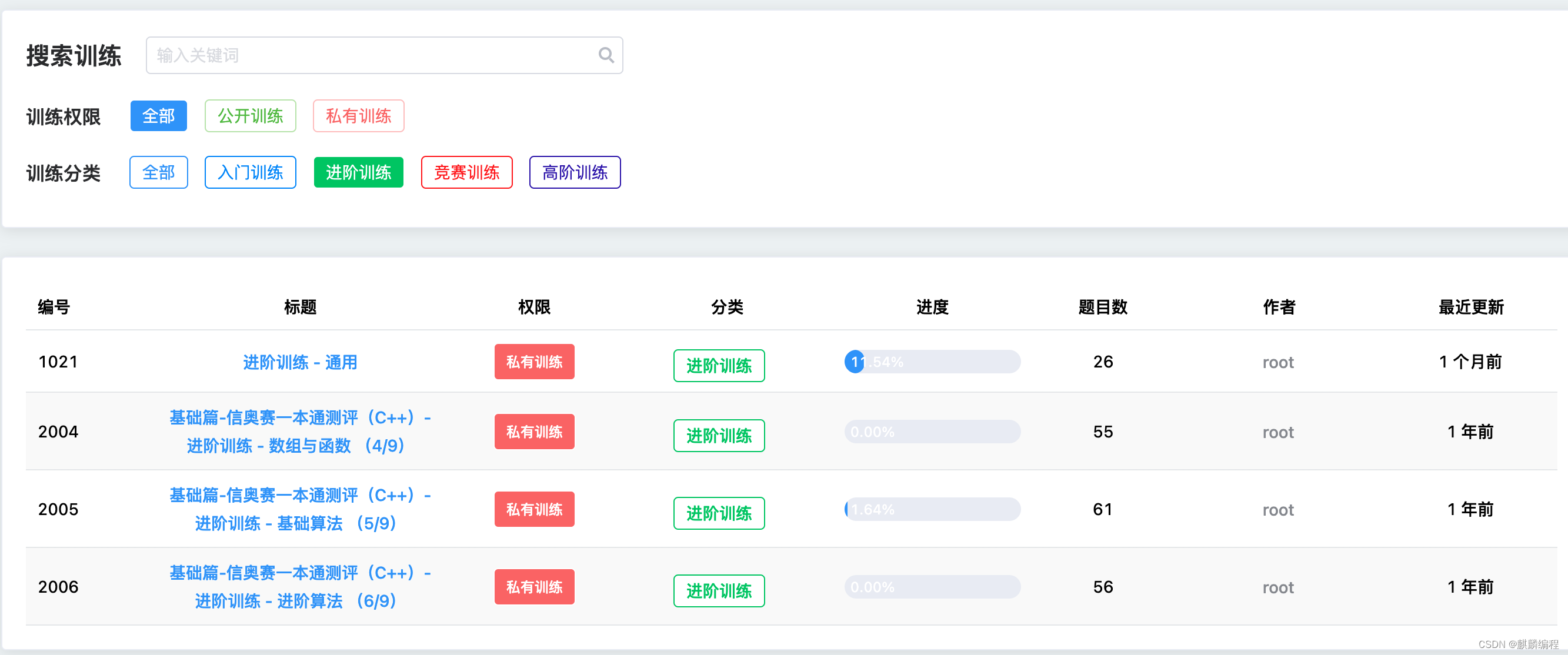Screen dimensions: 1568x655
Task: Open training titled 进阶训练 - 通用
Action: point(300,362)
